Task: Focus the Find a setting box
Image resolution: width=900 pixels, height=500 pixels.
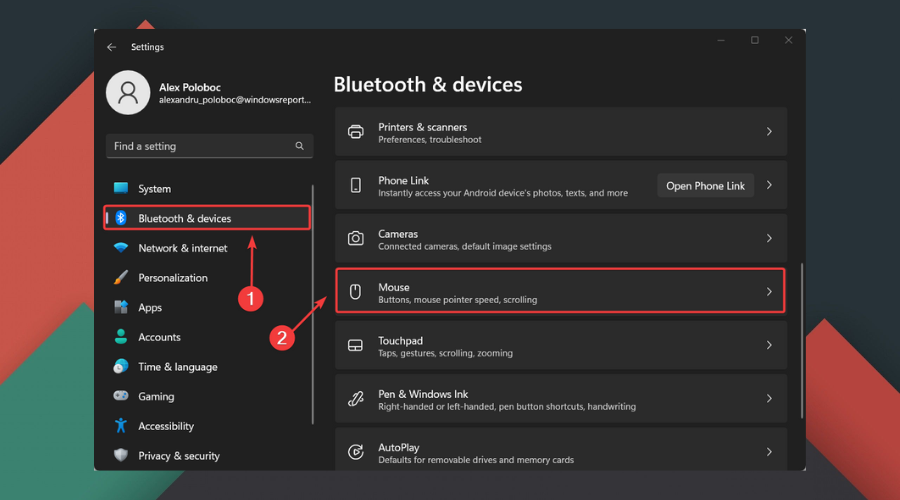Action: [x=210, y=146]
